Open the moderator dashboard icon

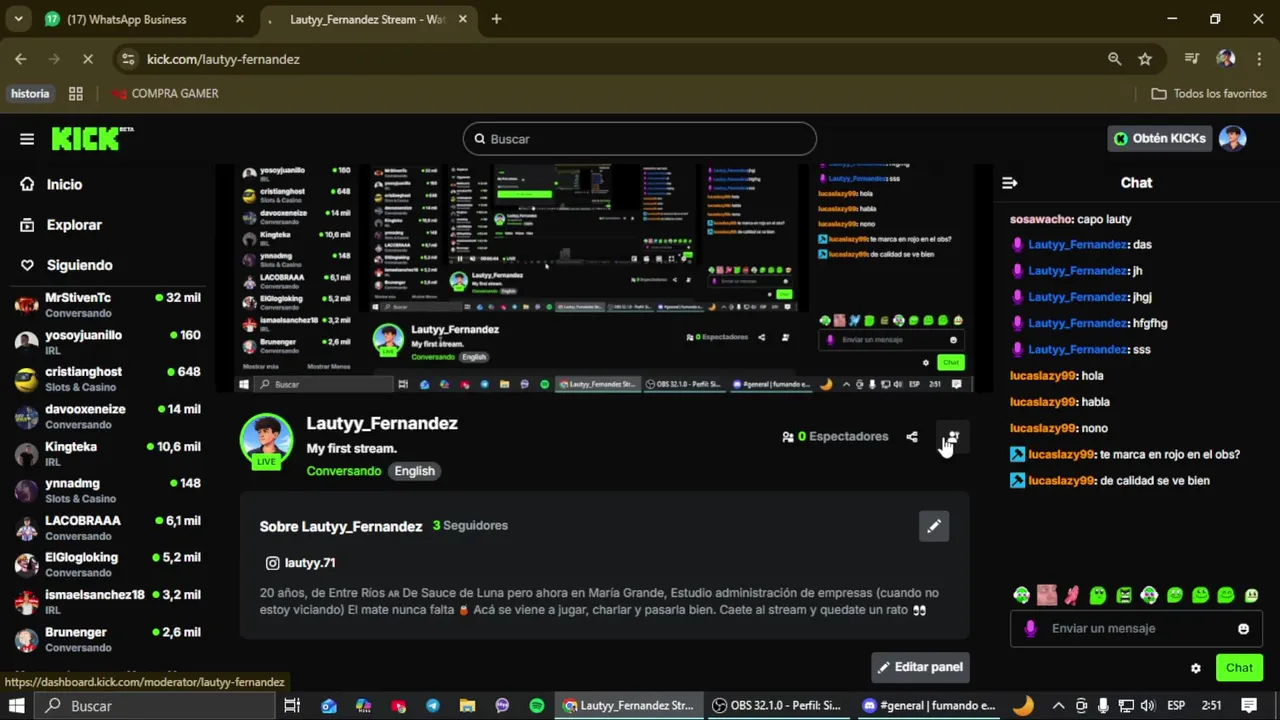(952, 437)
